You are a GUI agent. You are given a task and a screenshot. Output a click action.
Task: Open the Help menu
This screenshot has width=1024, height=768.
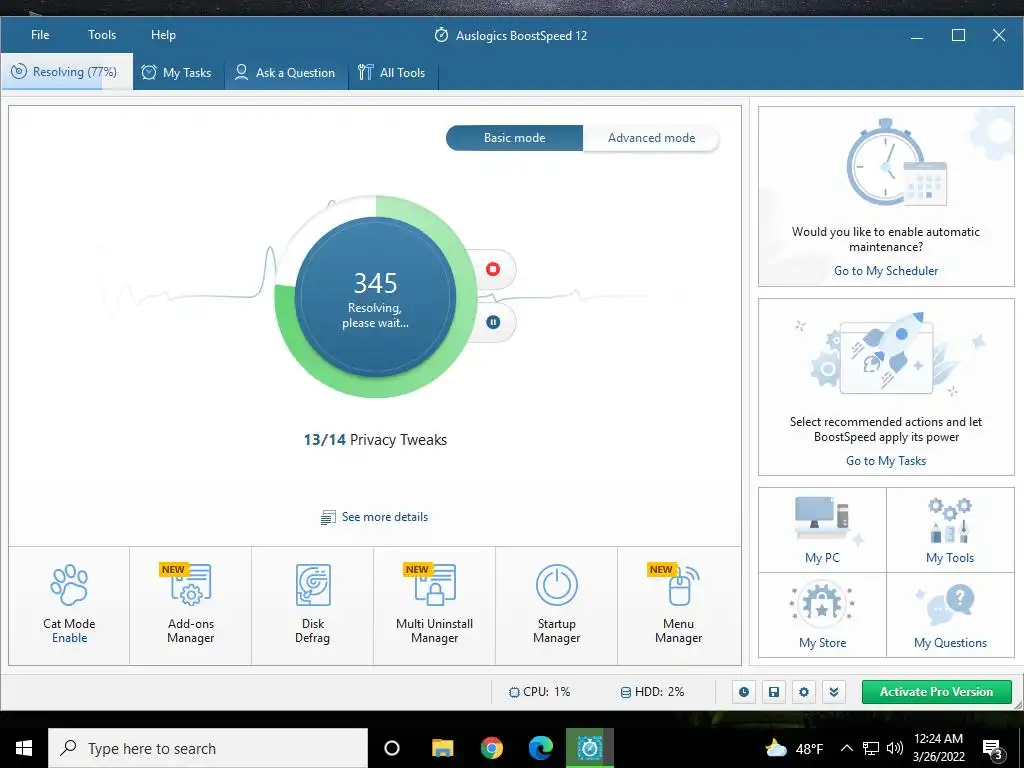click(163, 35)
